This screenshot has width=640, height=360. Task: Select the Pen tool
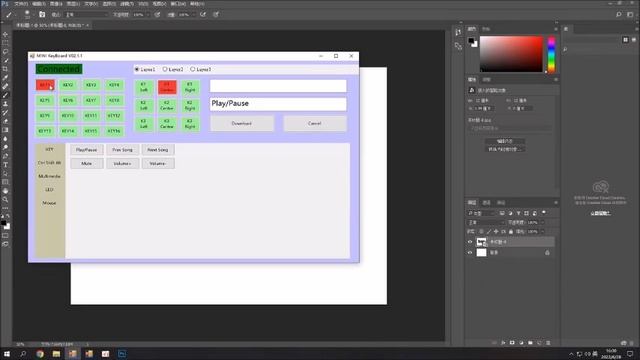coord(5,156)
